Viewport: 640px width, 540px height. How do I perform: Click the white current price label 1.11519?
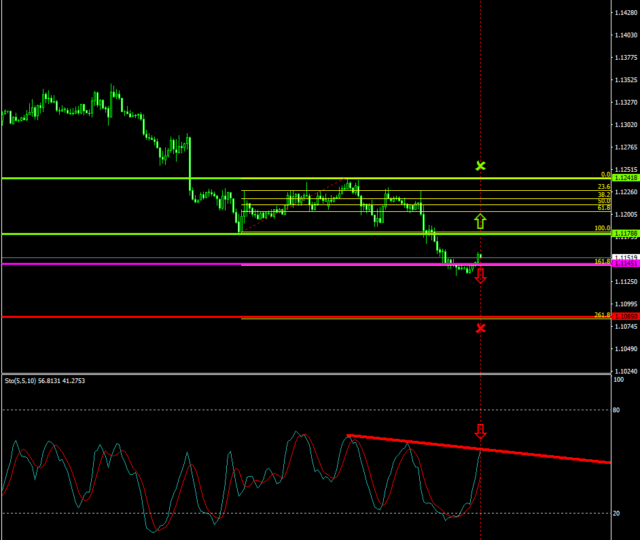[625, 258]
